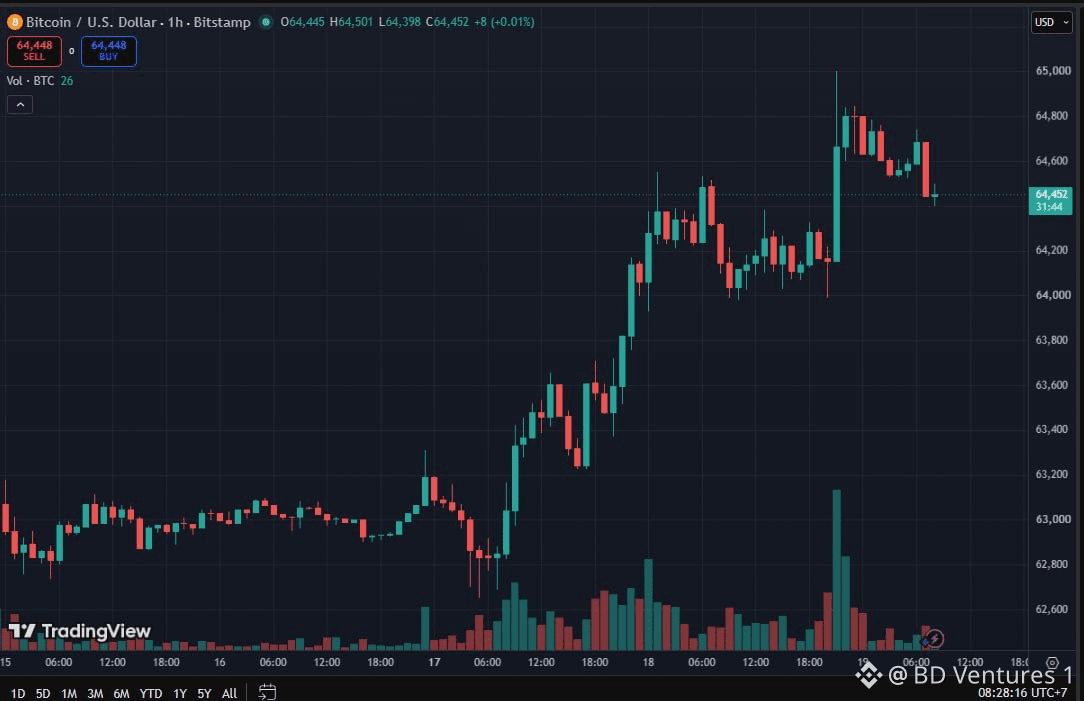Click the 64,000 price axis label
Screen dimensions: 1084x701
coord(1053,295)
